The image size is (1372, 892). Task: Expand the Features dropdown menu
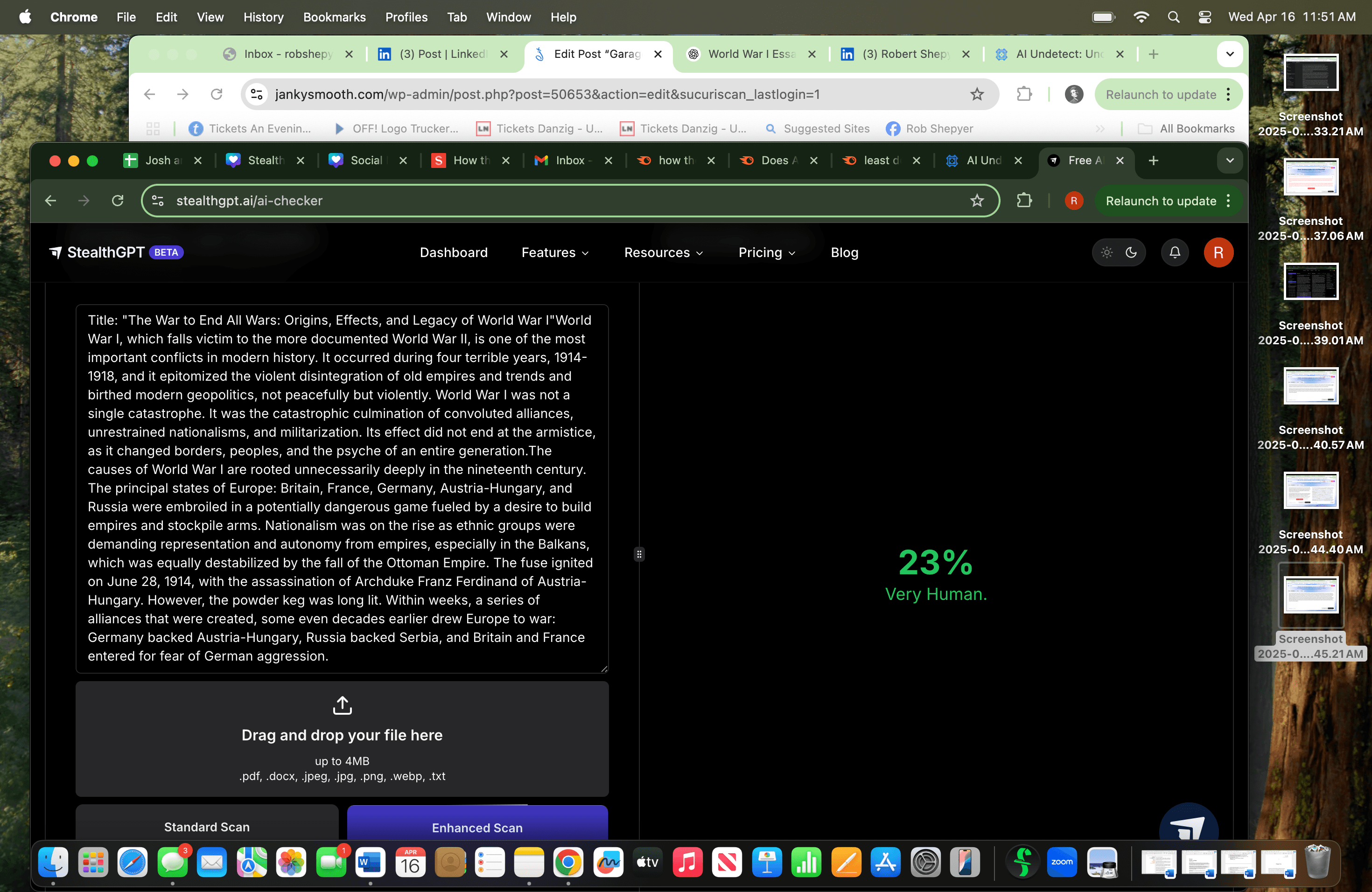[554, 252]
